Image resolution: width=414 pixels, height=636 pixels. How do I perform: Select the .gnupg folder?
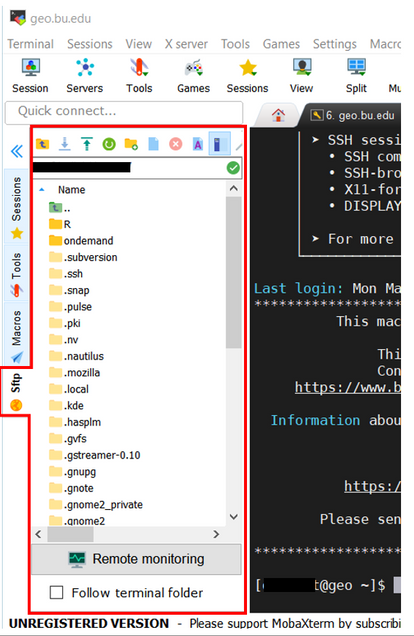73,472
